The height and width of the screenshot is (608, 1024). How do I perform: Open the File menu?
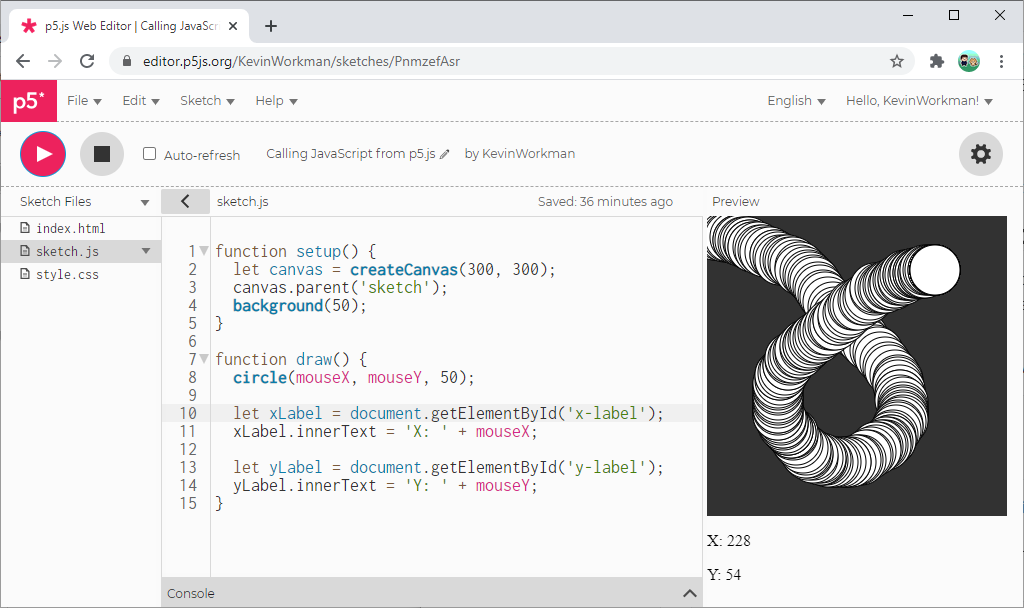pos(84,100)
